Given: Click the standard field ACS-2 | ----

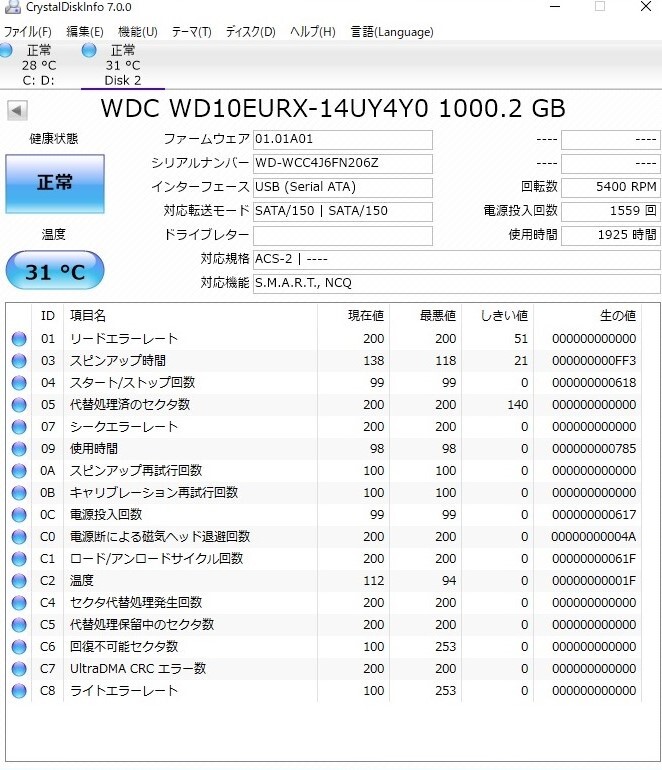Looking at the screenshot, I should tap(457, 260).
